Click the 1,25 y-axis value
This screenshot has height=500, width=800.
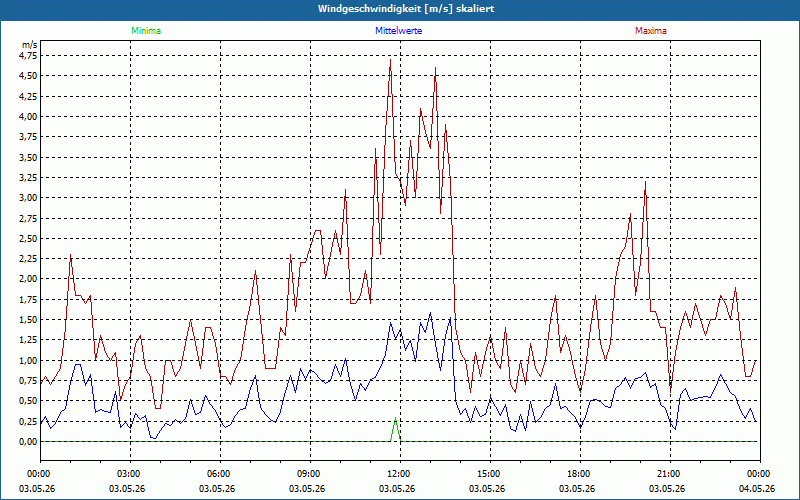coord(29,340)
